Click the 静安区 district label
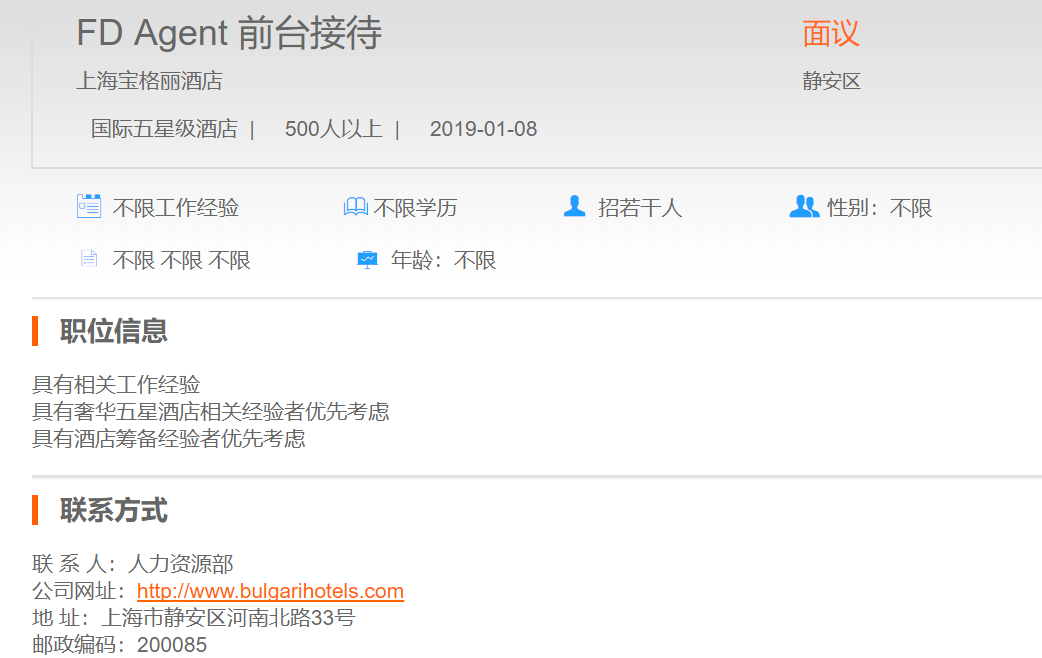This screenshot has width=1042, height=658. [831, 81]
